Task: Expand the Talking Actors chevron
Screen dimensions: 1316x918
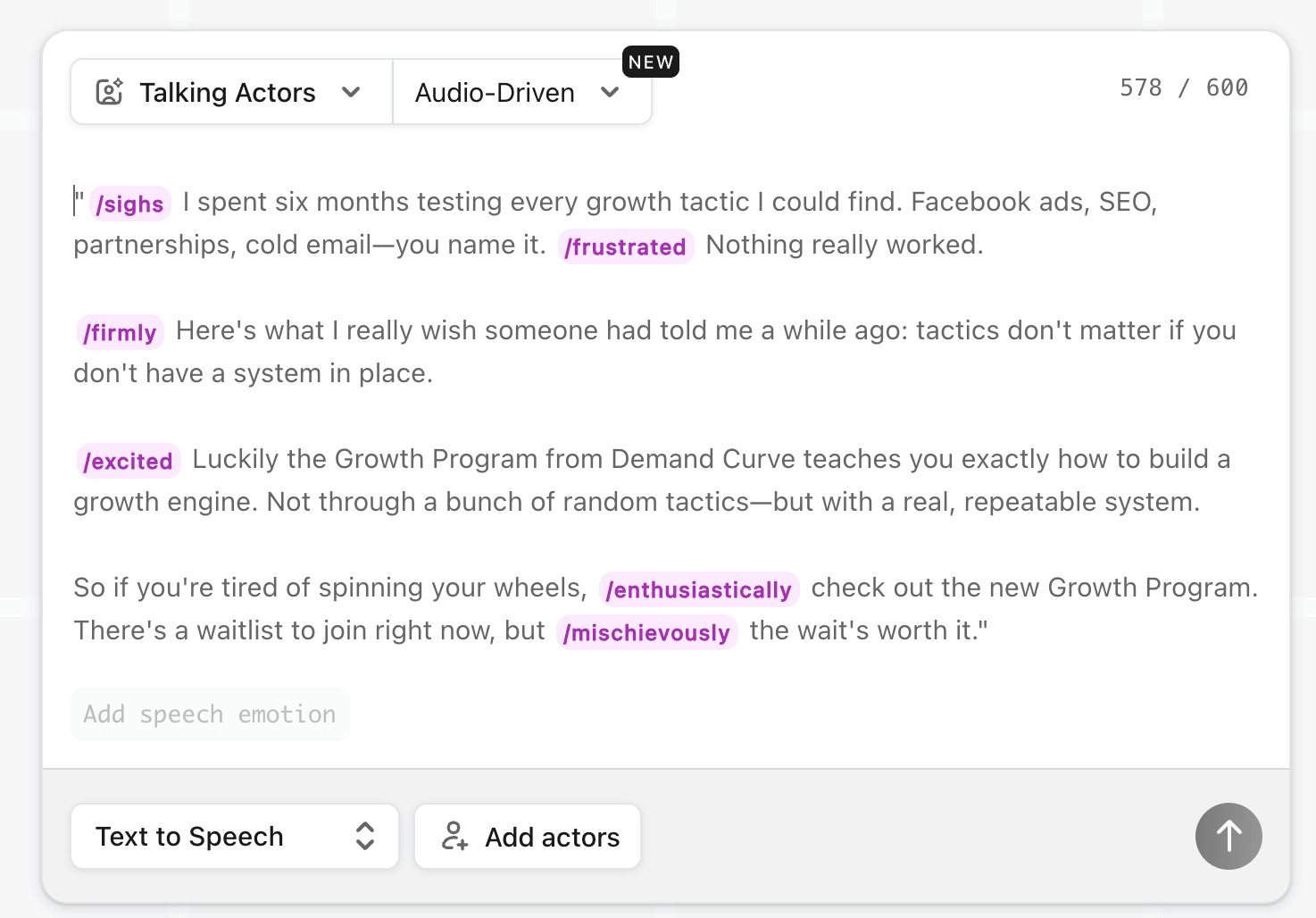Action: [x=351, y=92]
